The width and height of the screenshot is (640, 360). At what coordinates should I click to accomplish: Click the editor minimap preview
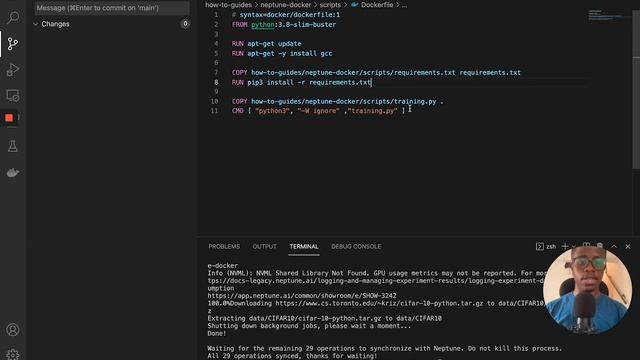click(x=609, y=16)
